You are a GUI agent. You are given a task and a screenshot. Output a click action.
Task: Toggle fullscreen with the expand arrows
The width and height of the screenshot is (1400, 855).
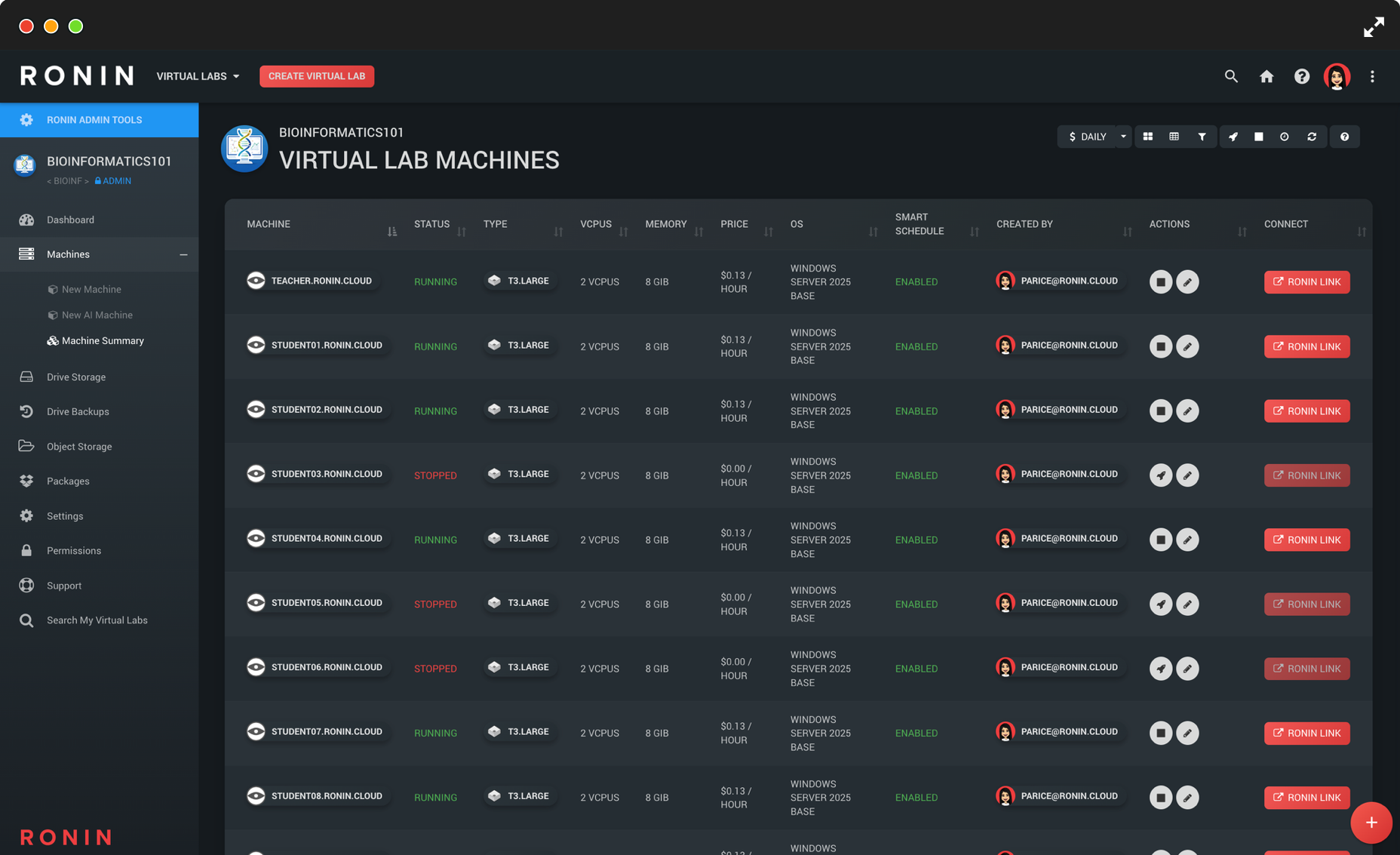[x=1374, y=26]
